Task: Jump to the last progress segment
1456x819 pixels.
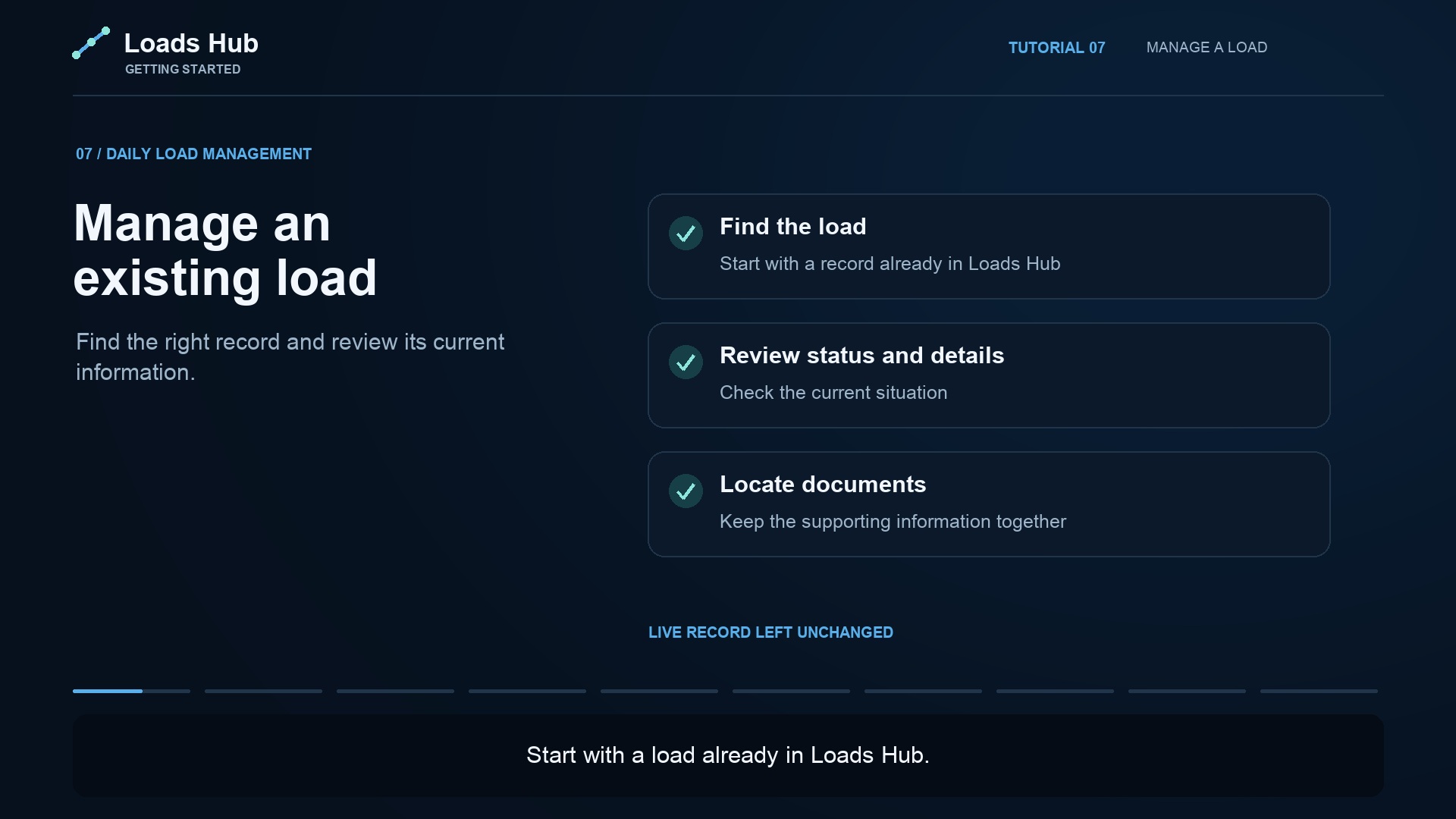Action: [1319, 691]
